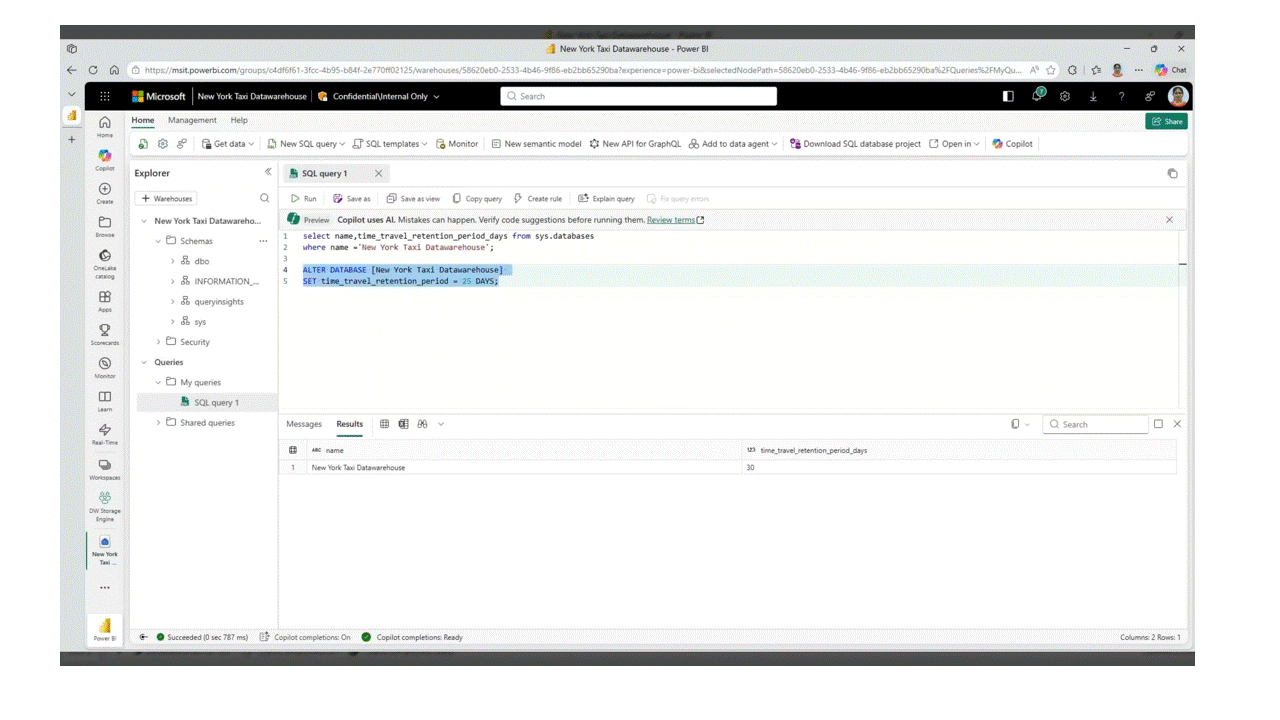Click the download arrow icon in the header
This screenshot has height=720, width=1280.
pyautogui.click(x=1093, y=96)
